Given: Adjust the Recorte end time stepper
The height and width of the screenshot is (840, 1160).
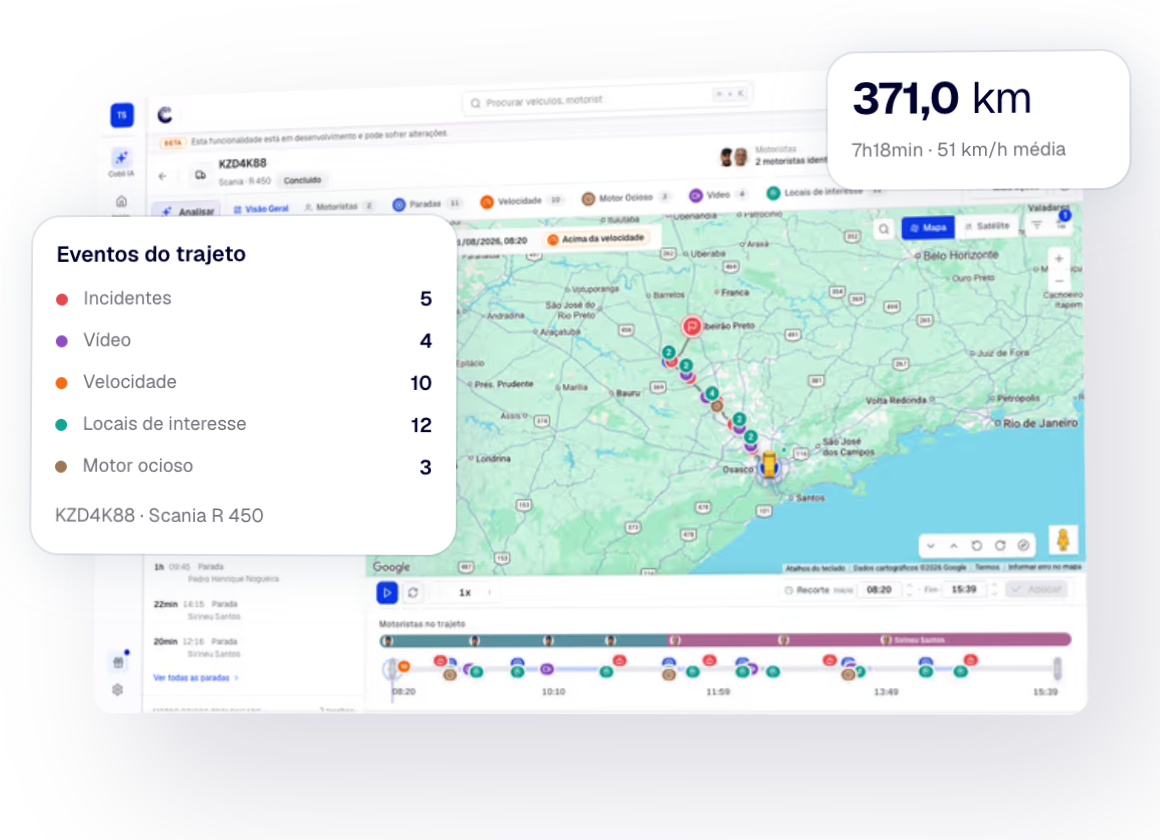Looking at the screenshot, I should click(994, 590).
